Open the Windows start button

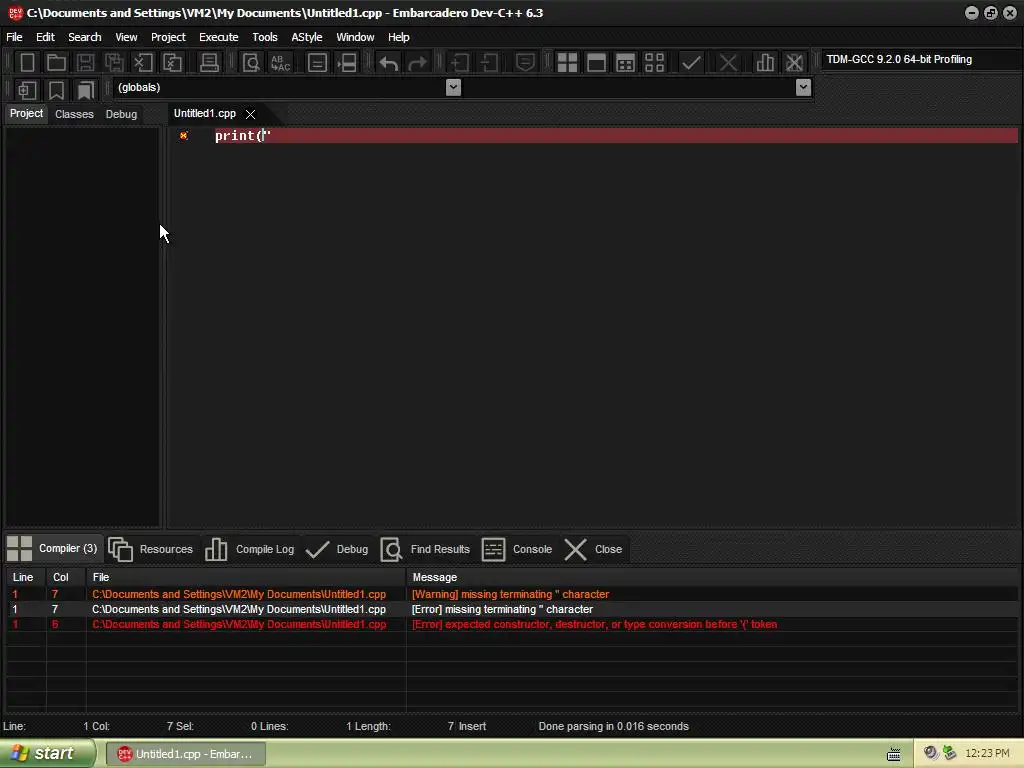[47, 754]
